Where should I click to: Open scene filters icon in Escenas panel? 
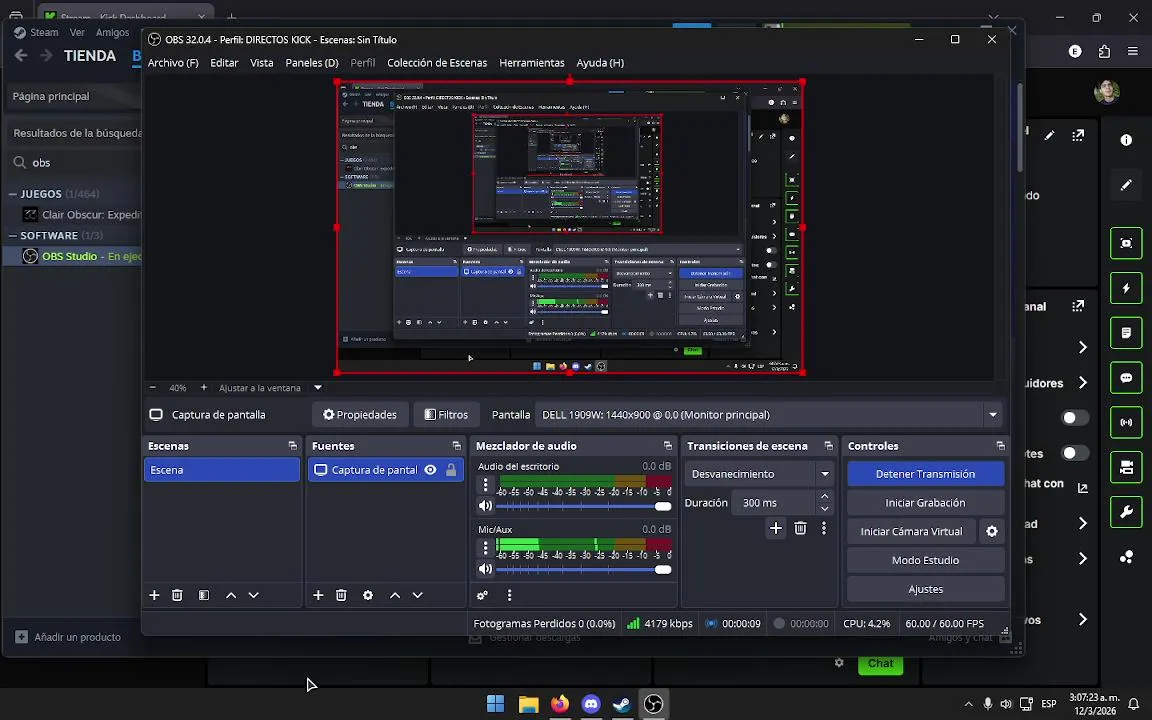click(x=204, y=595)
